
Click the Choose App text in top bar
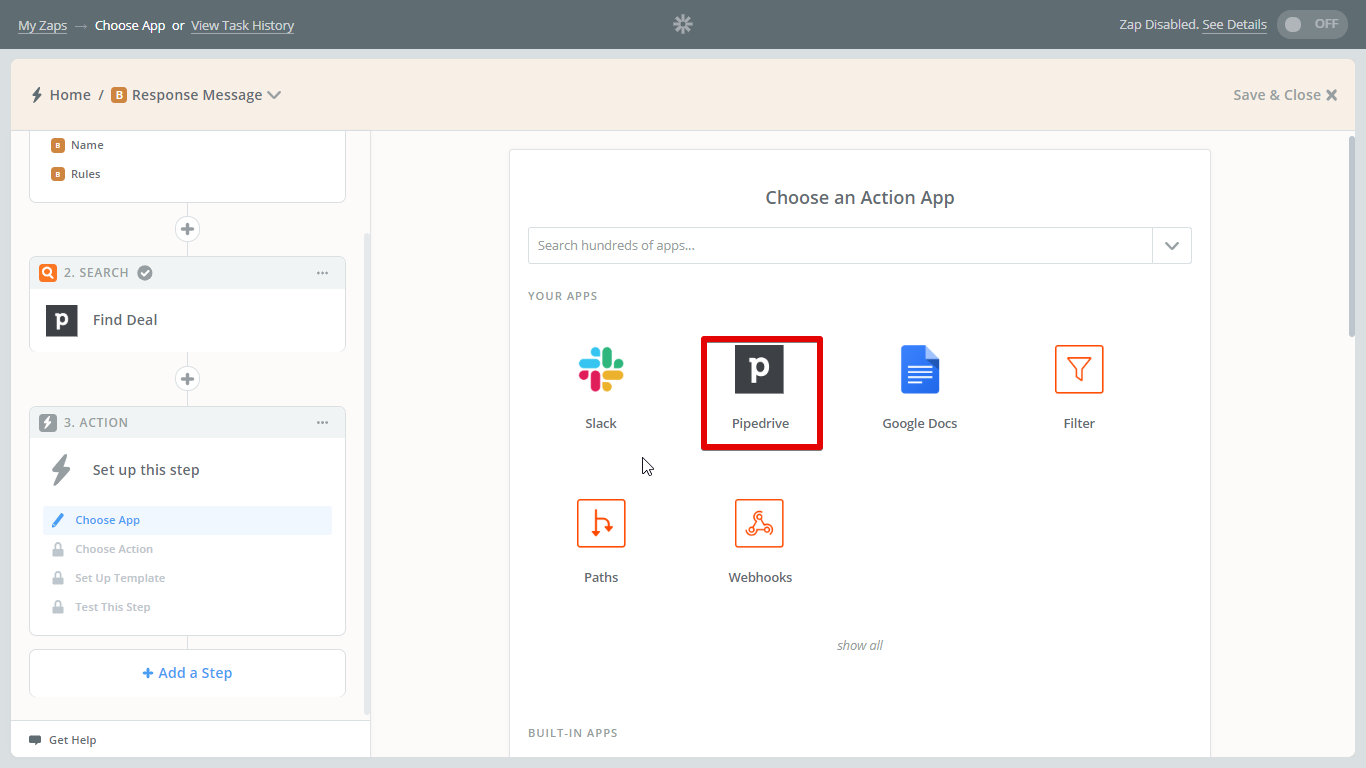[x=130, y=25]
